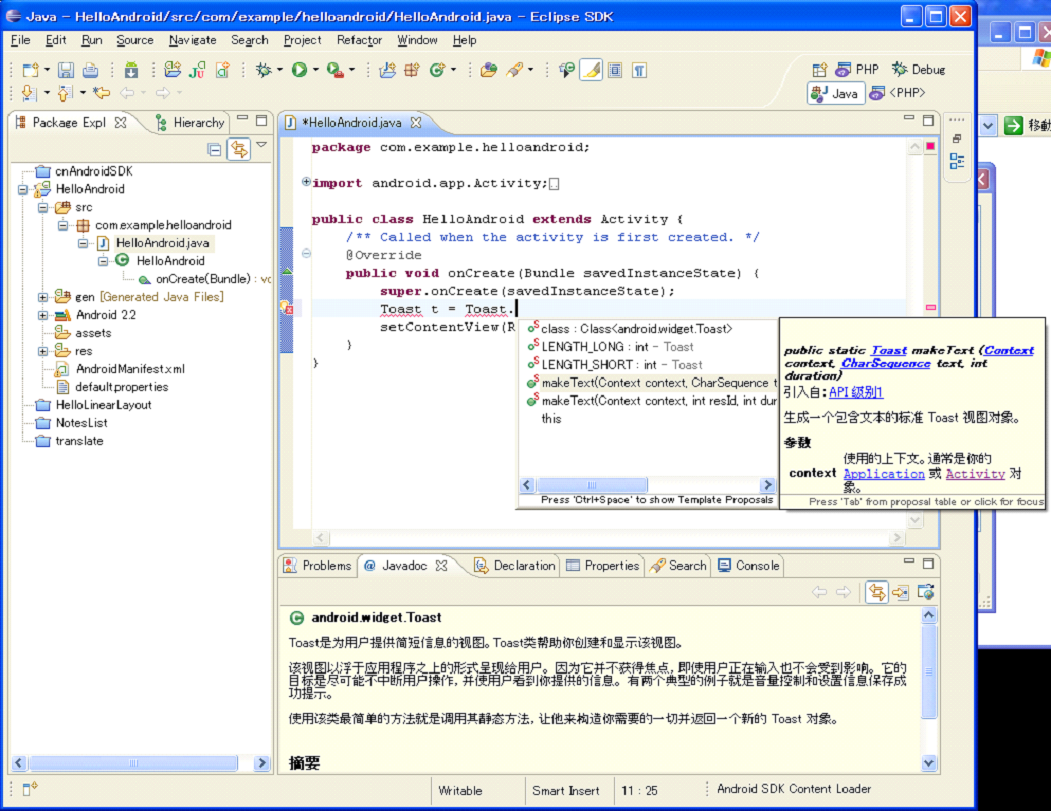The width and height of the screenshot is (1052, 812).
Task: Open the Refactor menu
Action: click(359, 40)
